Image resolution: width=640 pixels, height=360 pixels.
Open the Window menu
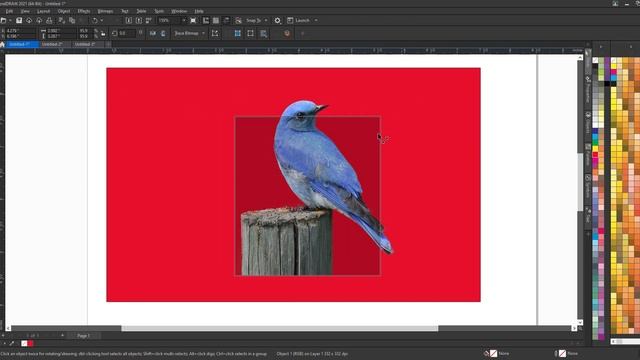coord(179,11)
